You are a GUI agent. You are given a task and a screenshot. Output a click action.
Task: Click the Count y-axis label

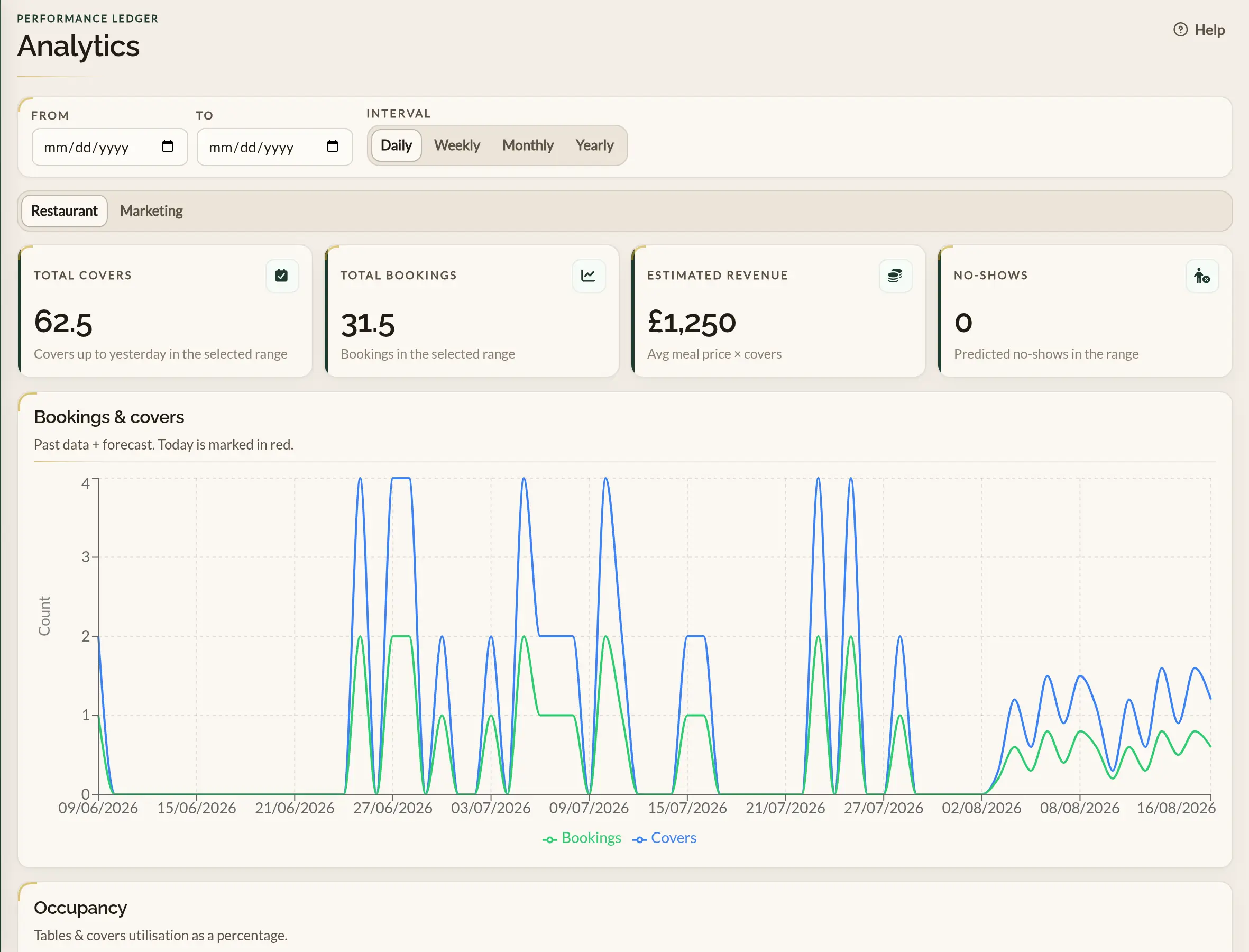pyautogui.click(x=44, y=616)
